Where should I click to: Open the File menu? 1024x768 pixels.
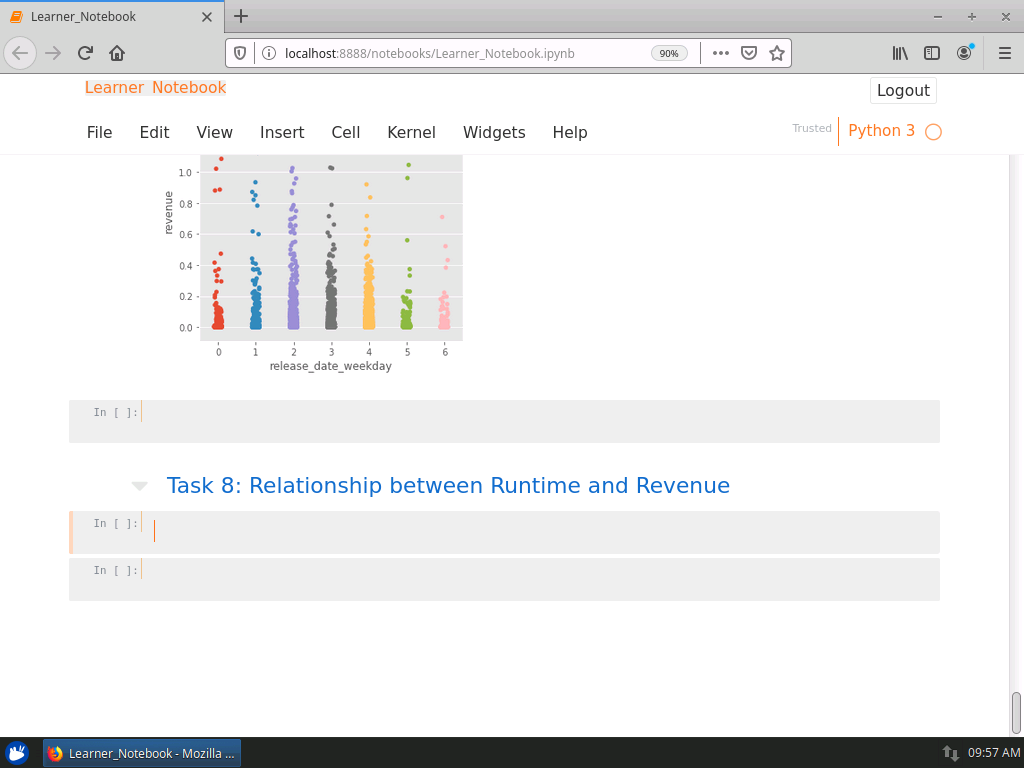tap(99, 133)
